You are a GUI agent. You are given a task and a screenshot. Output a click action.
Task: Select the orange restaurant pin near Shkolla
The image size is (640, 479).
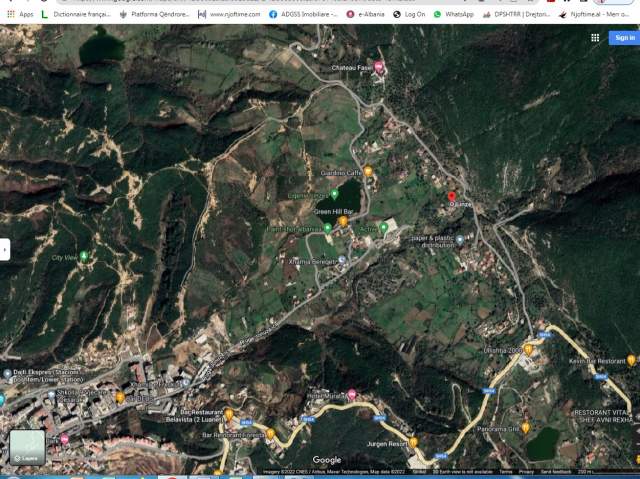pyautogui.click(x=120, y=397)
